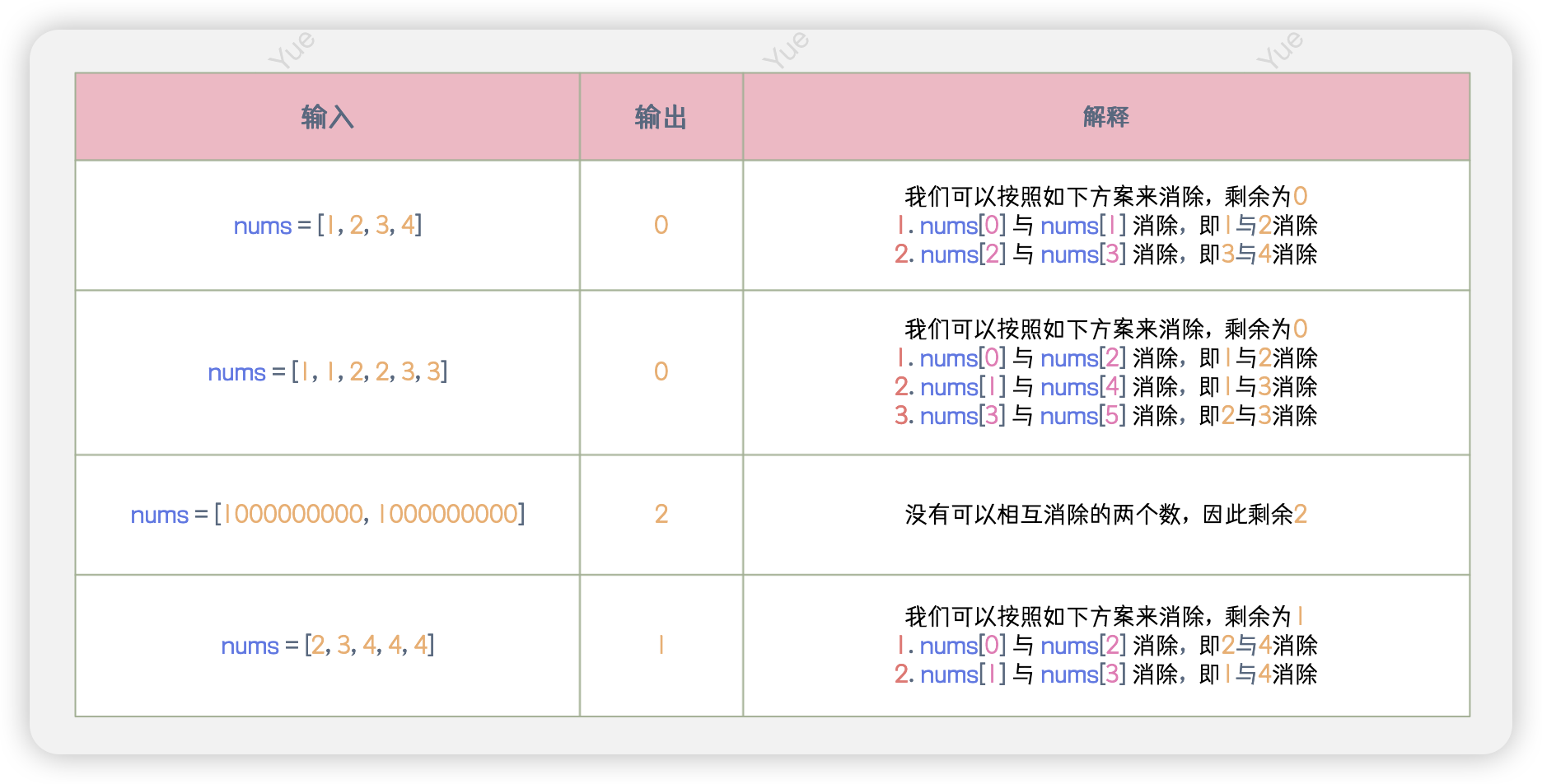The height and width of the screenshot is (784, 1542).
Task: Click the top-left Yue watermark
Action: [x=292, y=50]
